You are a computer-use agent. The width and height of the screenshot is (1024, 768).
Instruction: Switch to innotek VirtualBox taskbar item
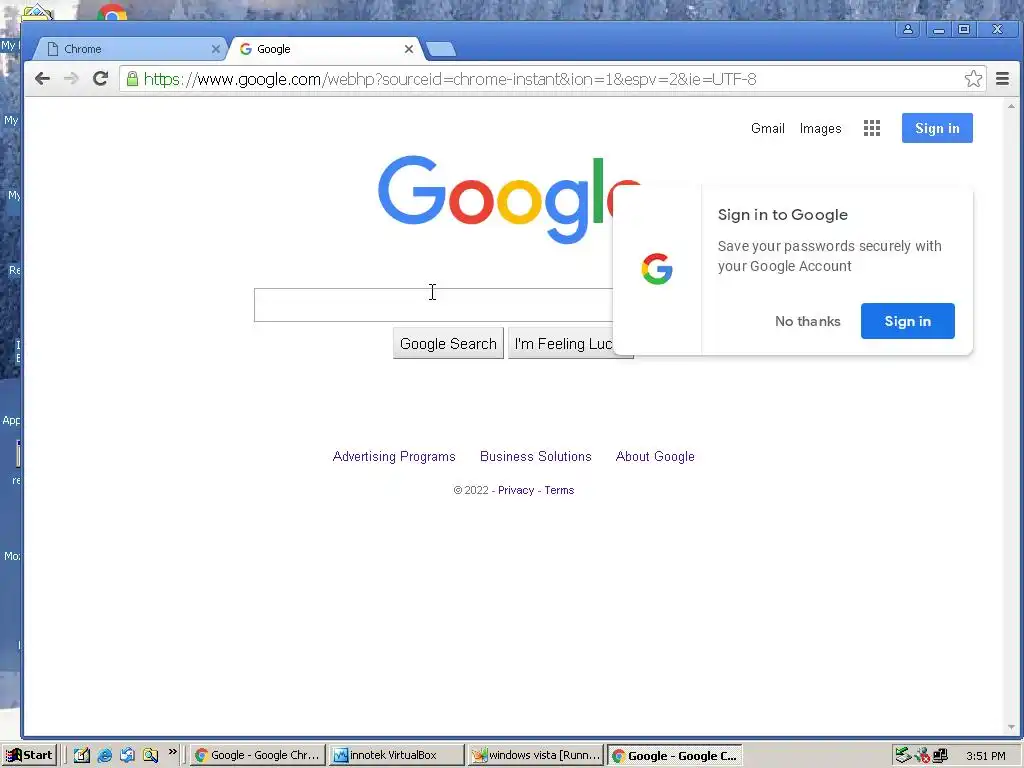pyautogui.click(x=396, y=755)
